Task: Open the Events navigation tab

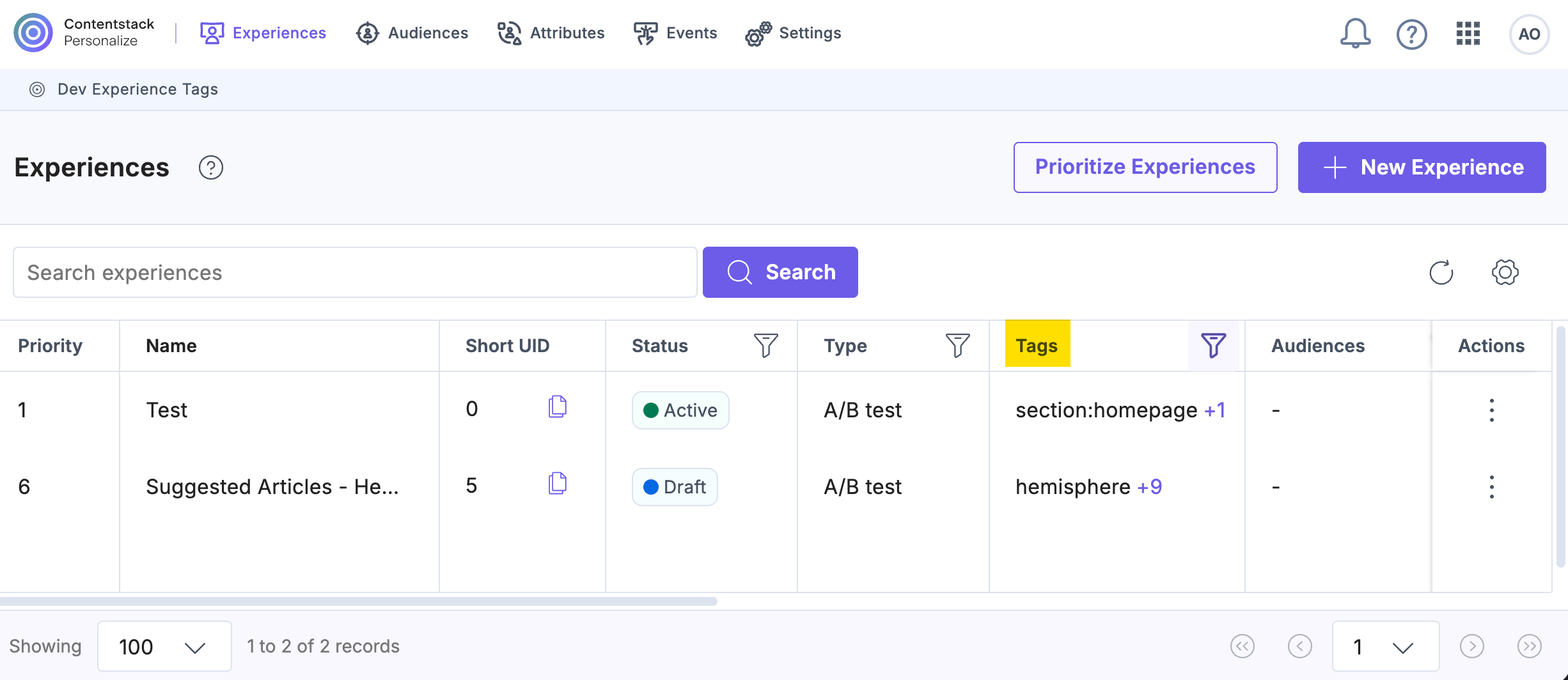Action: click(675, 33)
